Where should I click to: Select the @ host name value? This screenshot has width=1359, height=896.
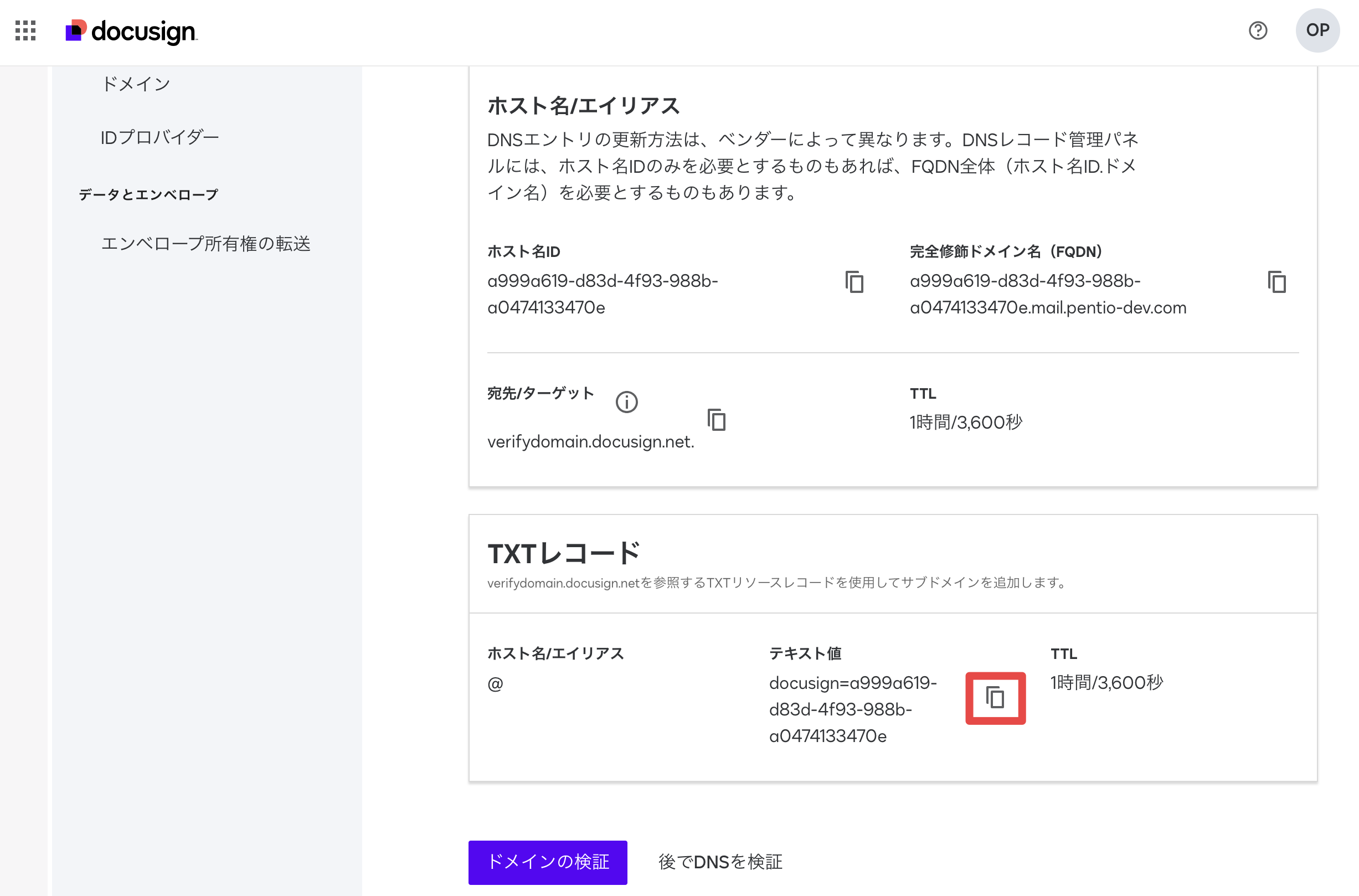pos(495,683)
